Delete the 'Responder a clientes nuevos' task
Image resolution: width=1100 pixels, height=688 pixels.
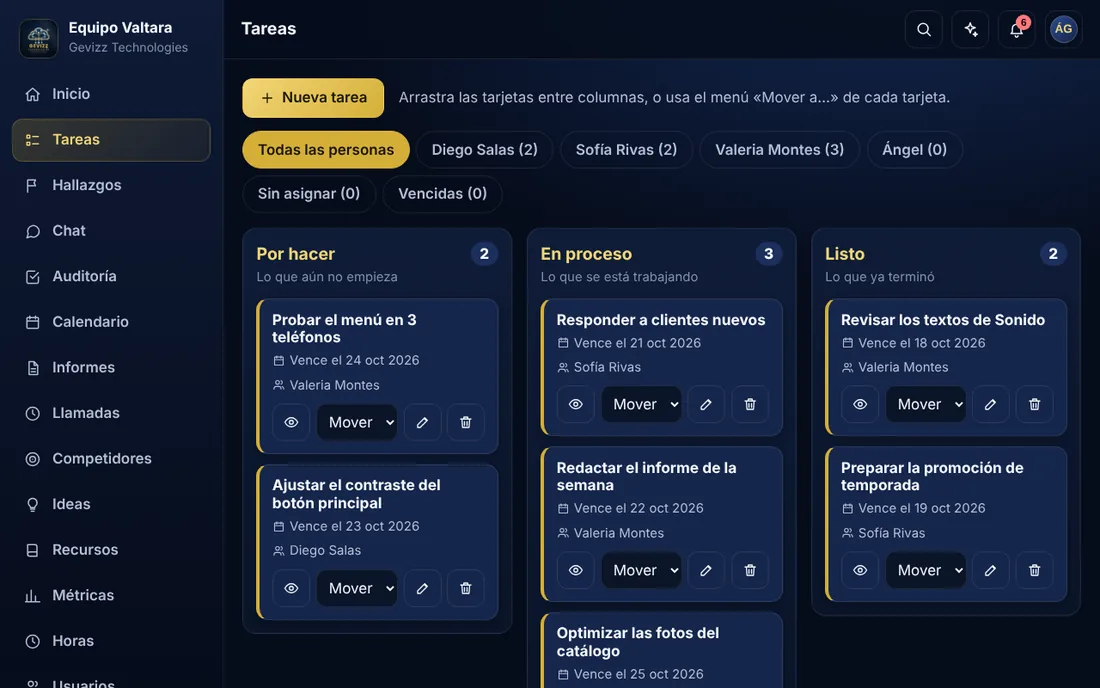750,405
